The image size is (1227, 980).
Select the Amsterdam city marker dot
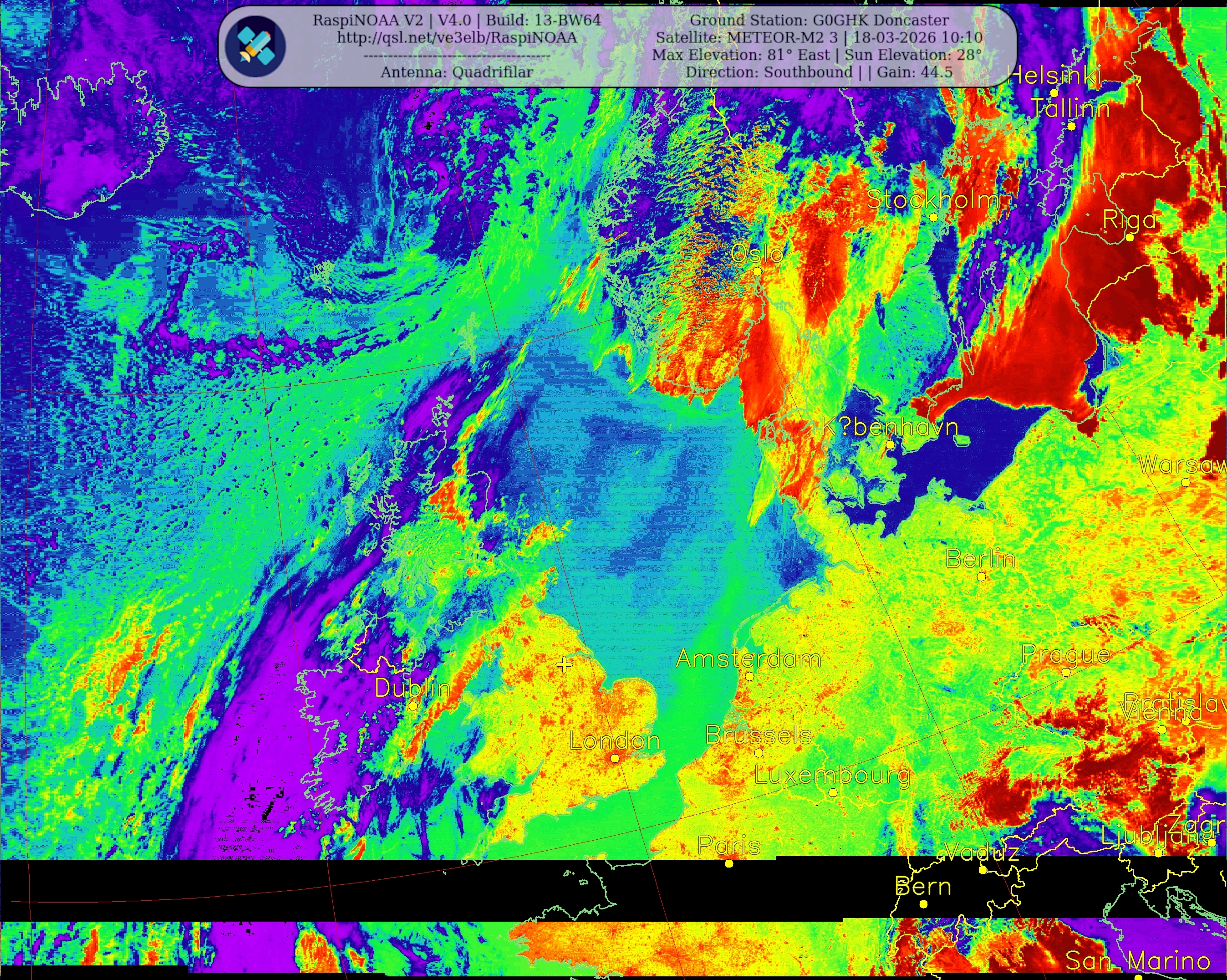(749, 677)
